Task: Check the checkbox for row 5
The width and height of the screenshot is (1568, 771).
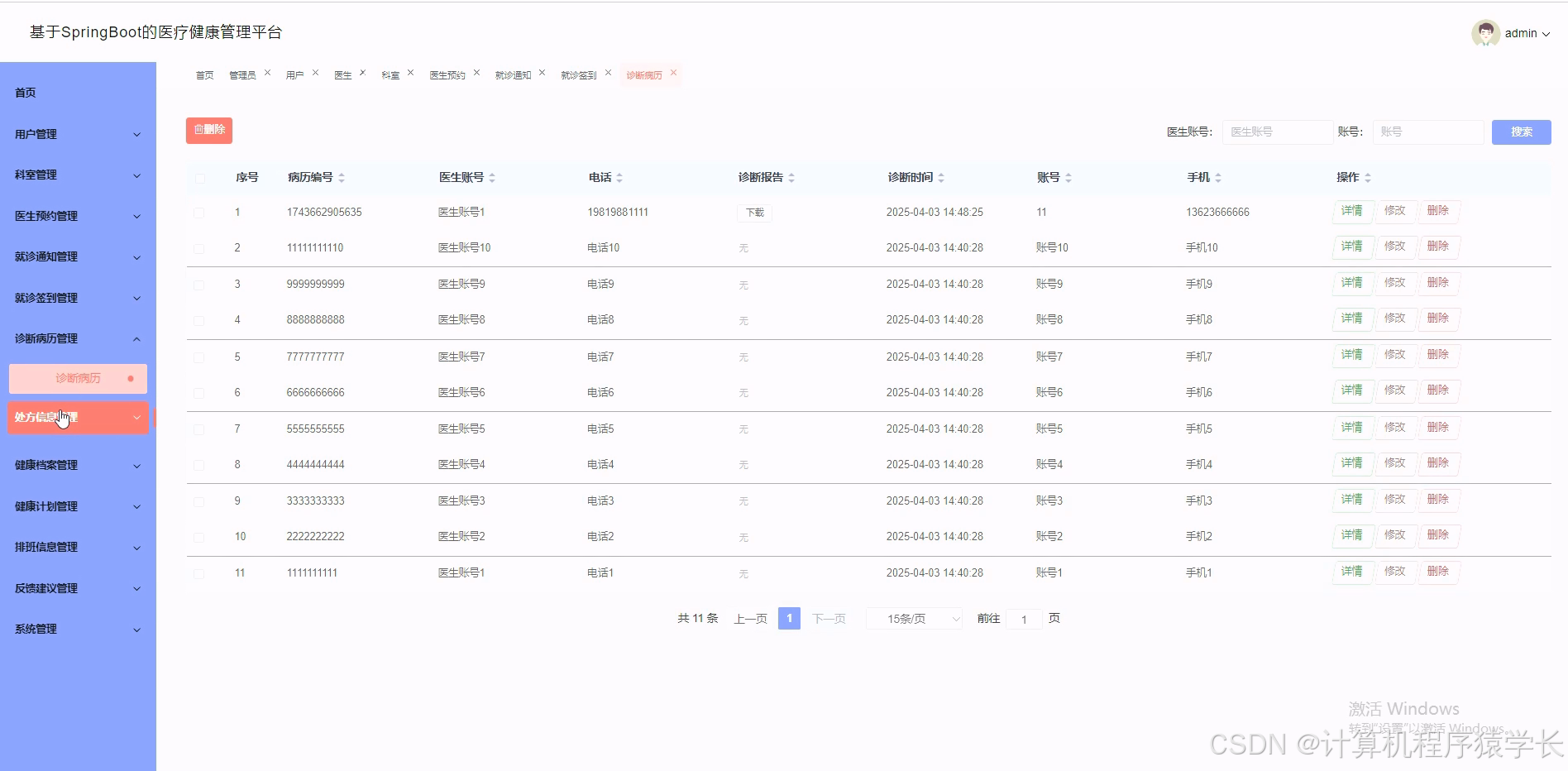Action: point(199,357)
